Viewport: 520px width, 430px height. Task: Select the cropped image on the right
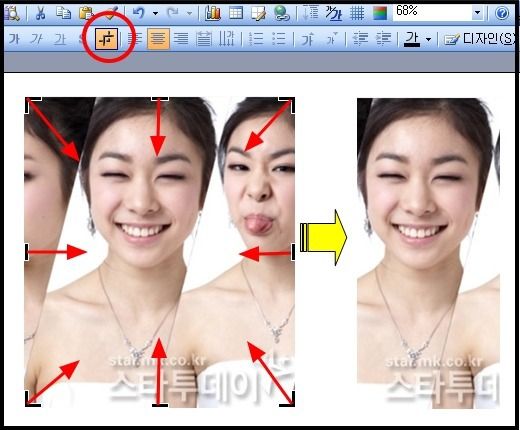point(428,253)
